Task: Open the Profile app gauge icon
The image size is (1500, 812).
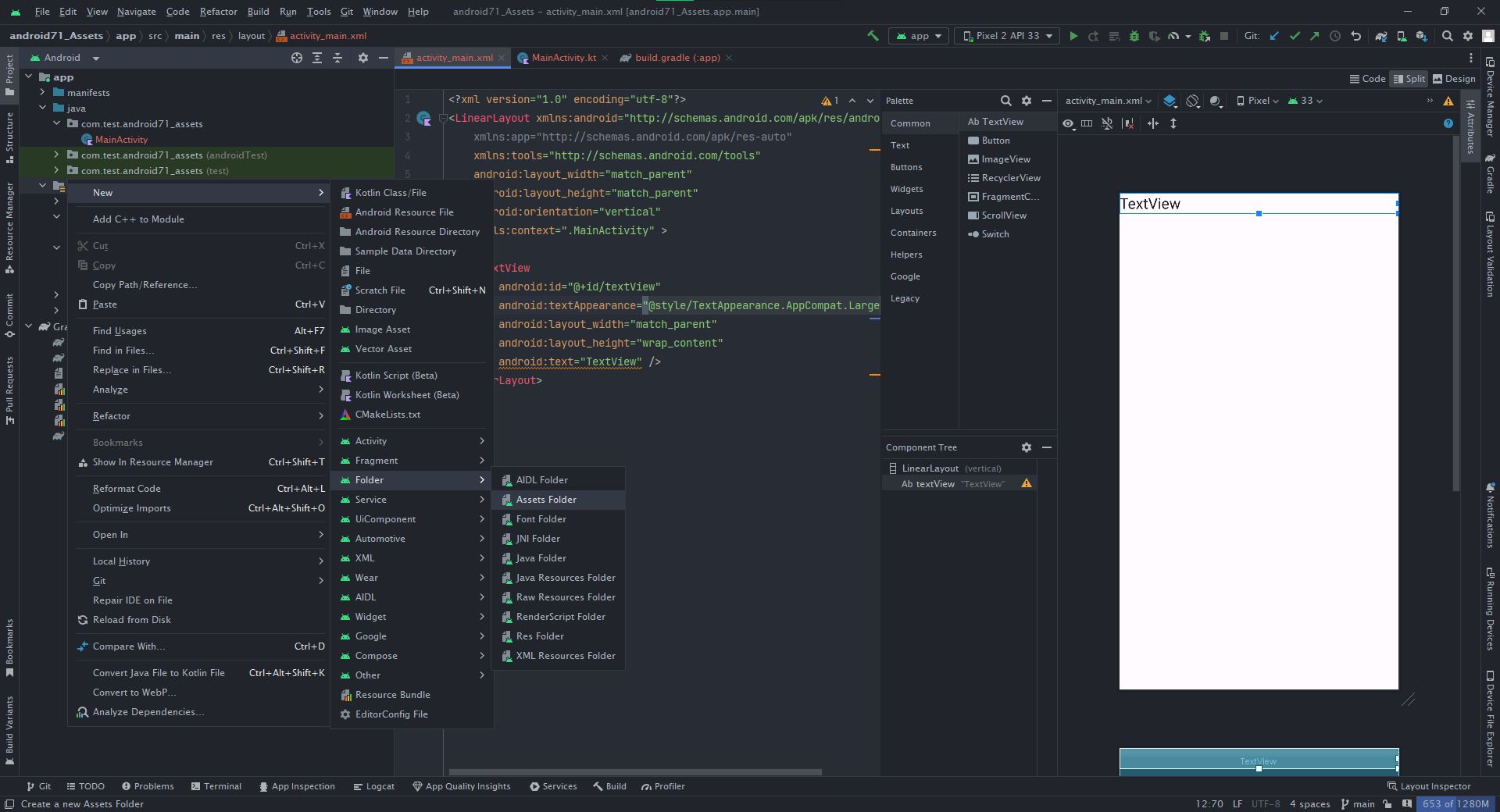Action: [1173, 36]
